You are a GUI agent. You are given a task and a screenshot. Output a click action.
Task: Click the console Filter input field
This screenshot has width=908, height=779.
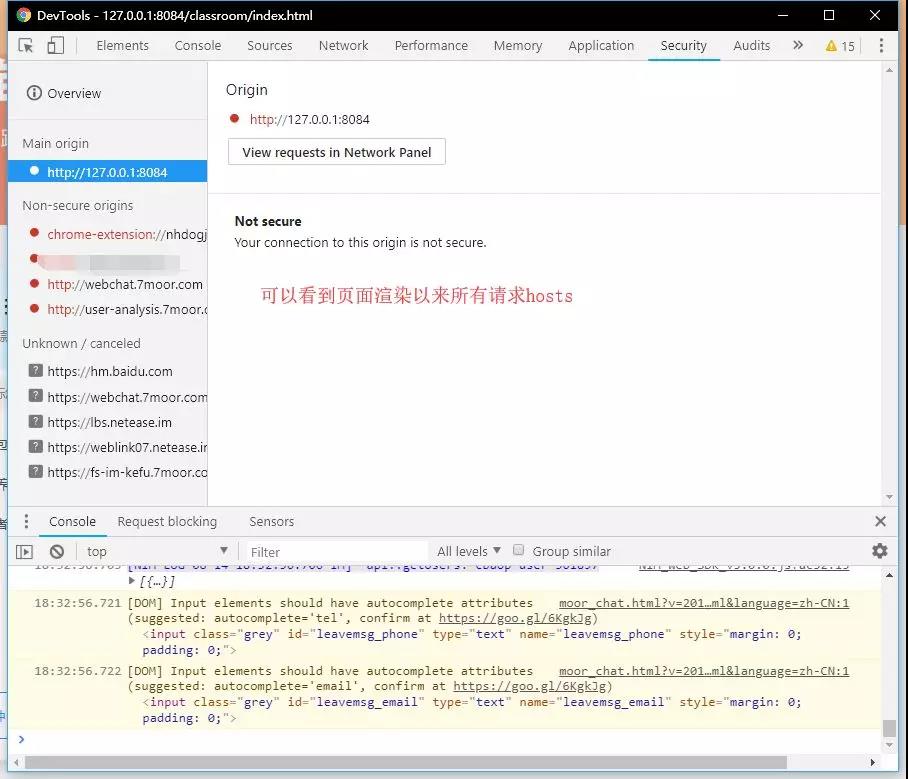point(336,551)
